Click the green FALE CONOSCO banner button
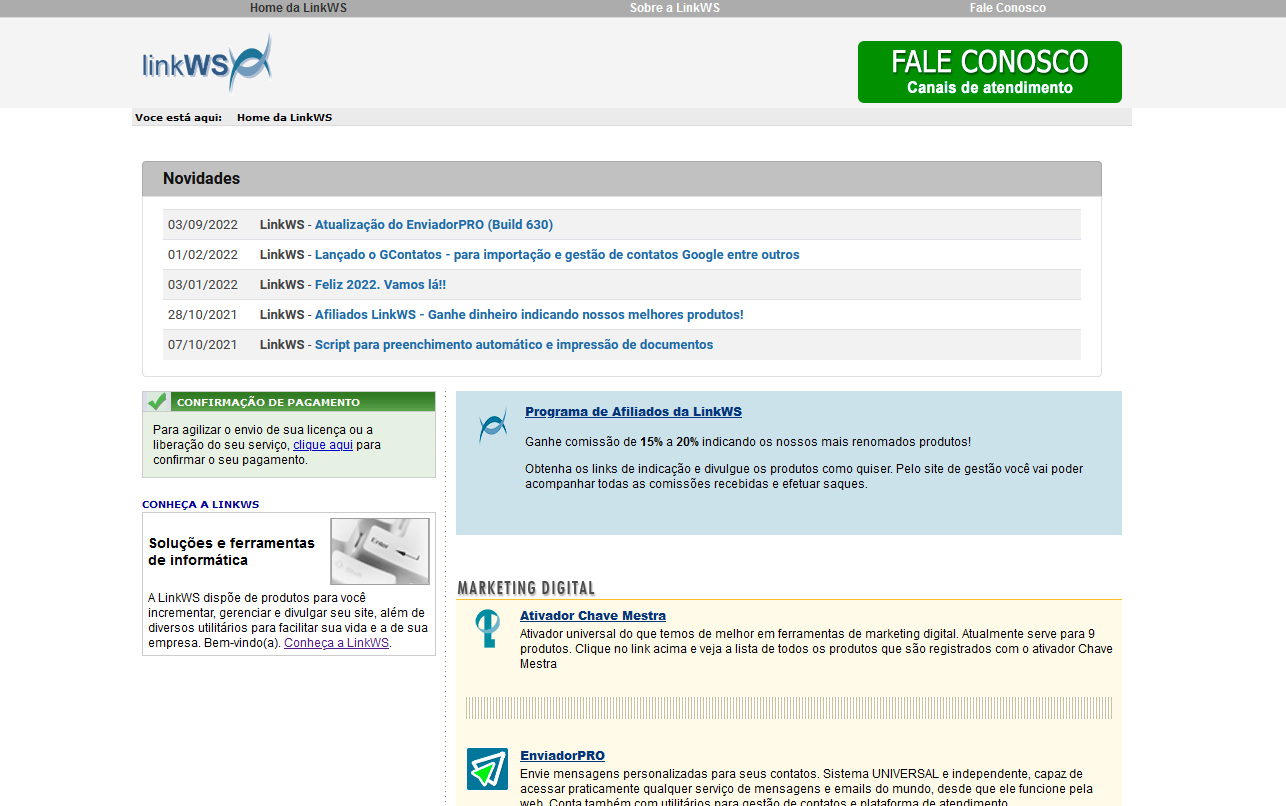 tap(990, 72)
